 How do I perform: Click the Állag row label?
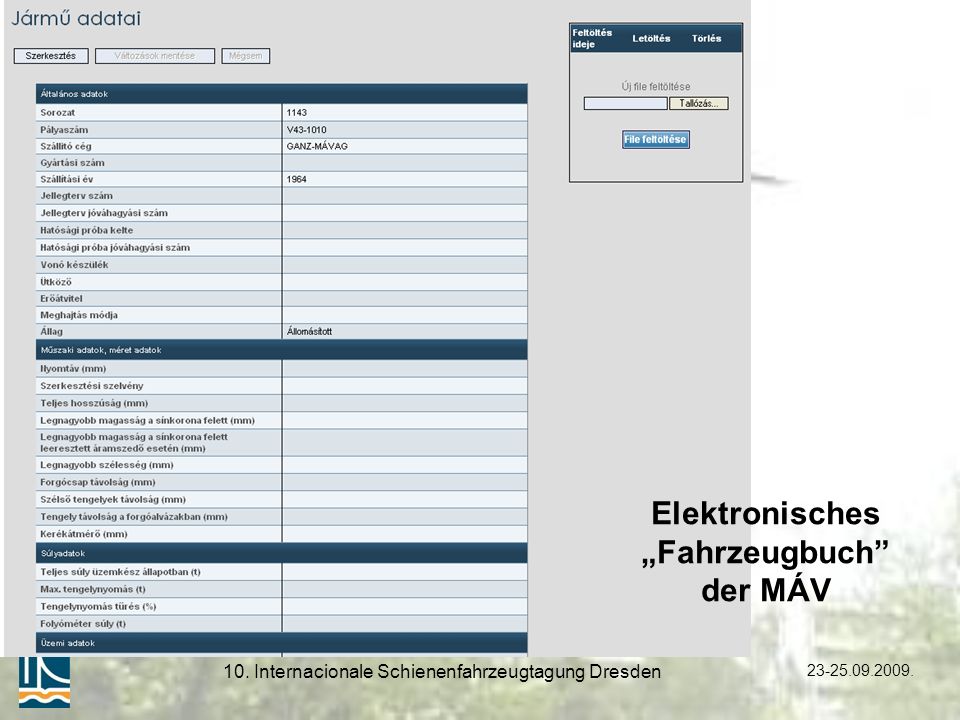(x=51, y=331)
